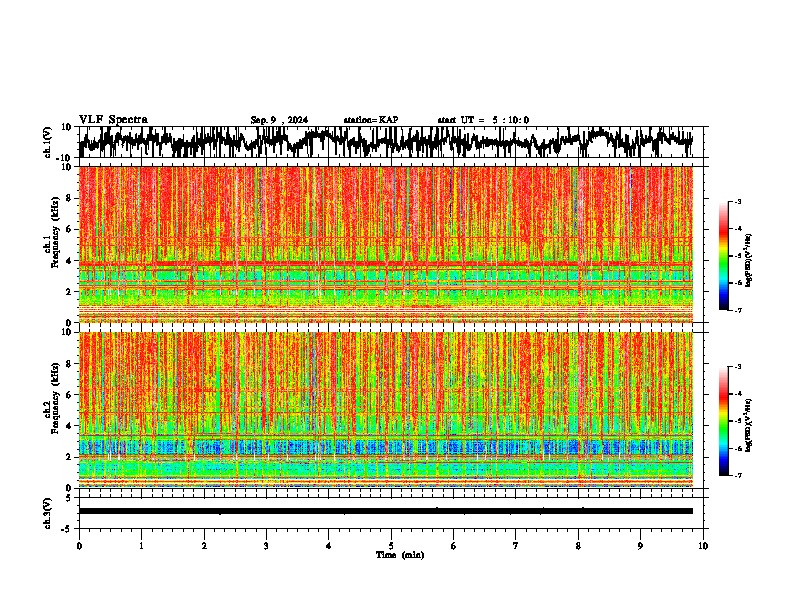Click the ch.1 color scale log(PSD) unit label

click(748, 260)
